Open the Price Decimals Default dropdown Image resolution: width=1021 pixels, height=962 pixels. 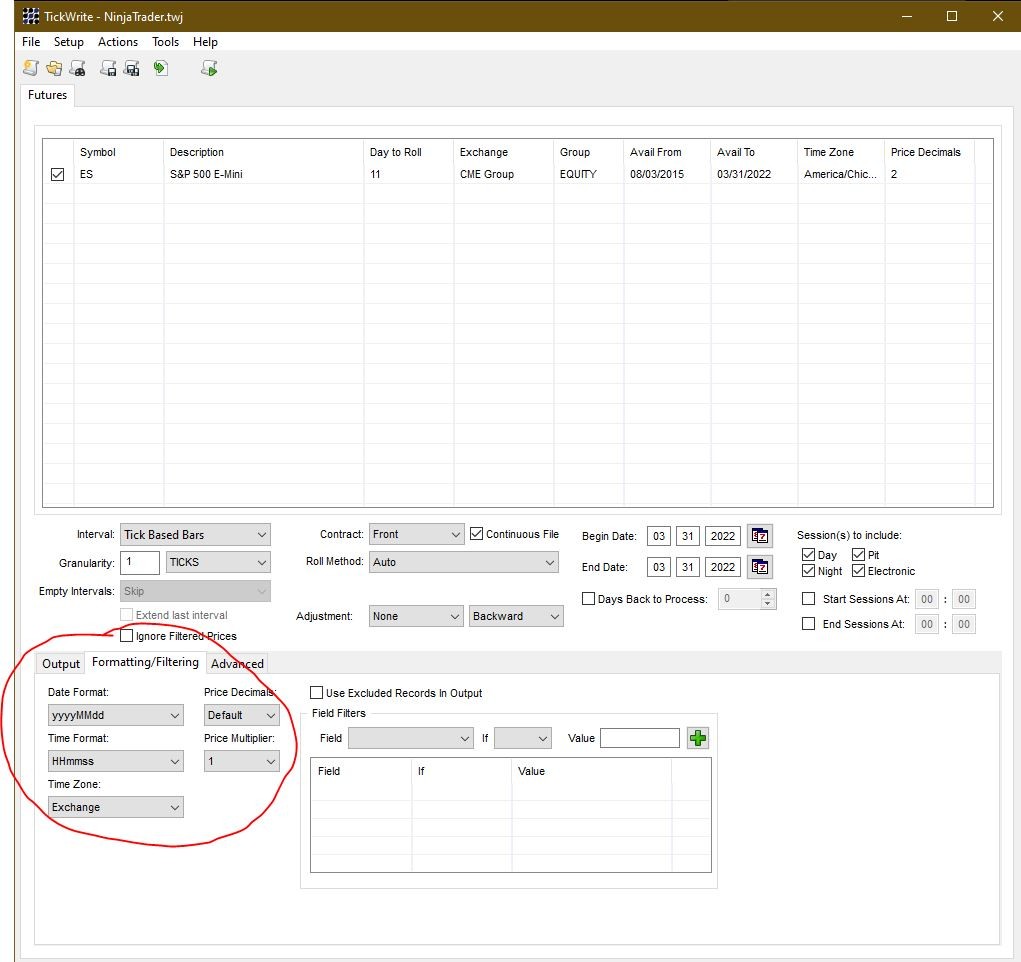pyautogui.click(x=242, y=715)
